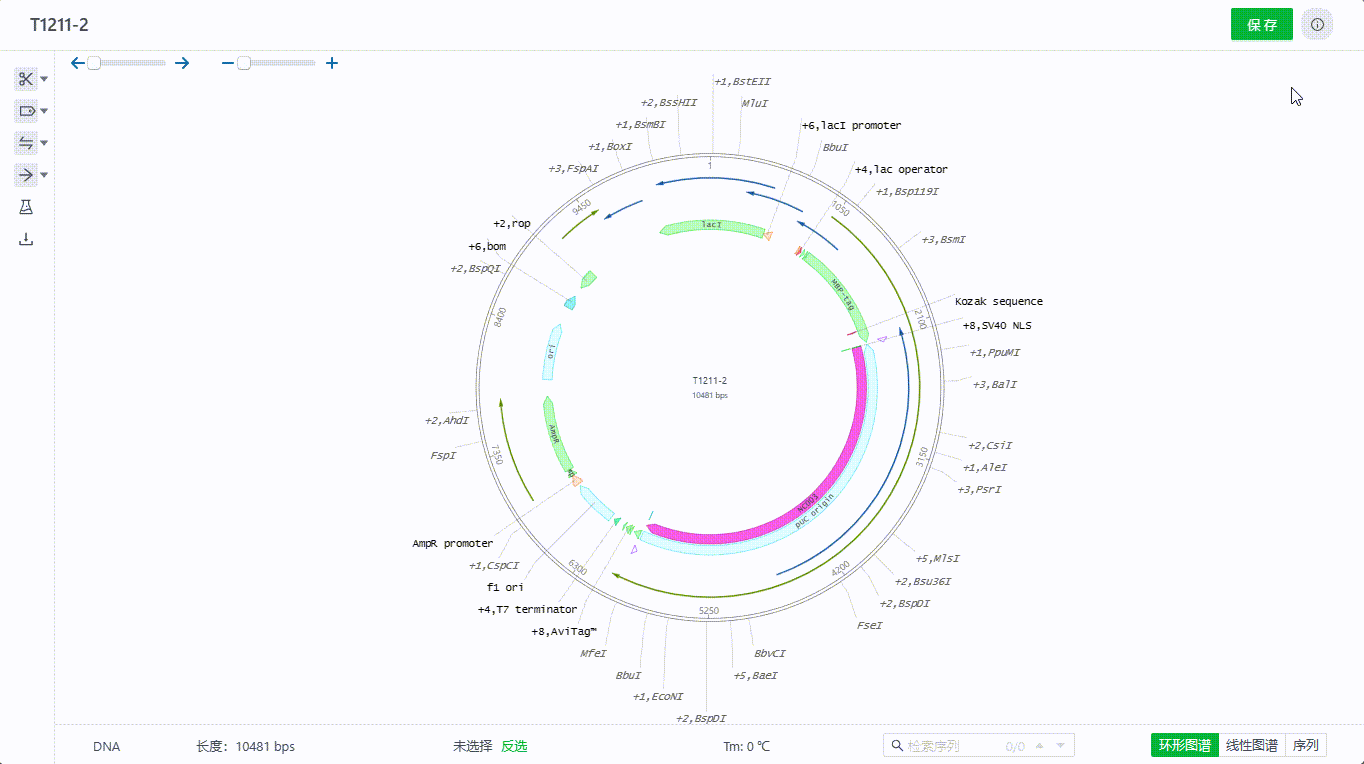1364x764 pixels.
Task: Click the green 保存 save button
Action: click(x=1261, y=25)
